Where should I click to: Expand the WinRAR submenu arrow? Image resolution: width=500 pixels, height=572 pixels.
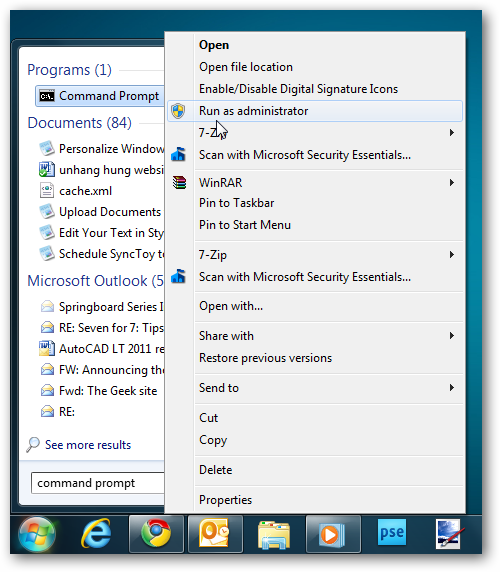pyautogui.click(x=452, y=182)
